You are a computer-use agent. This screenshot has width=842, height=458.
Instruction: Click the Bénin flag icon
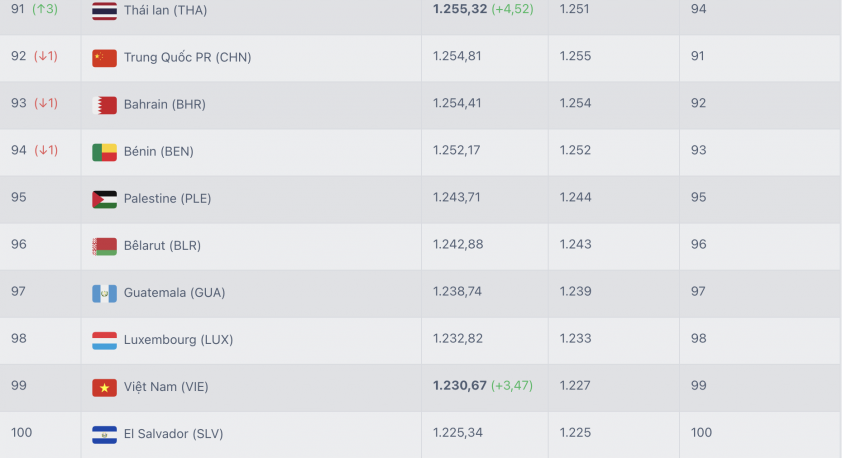tap(104, 152)
